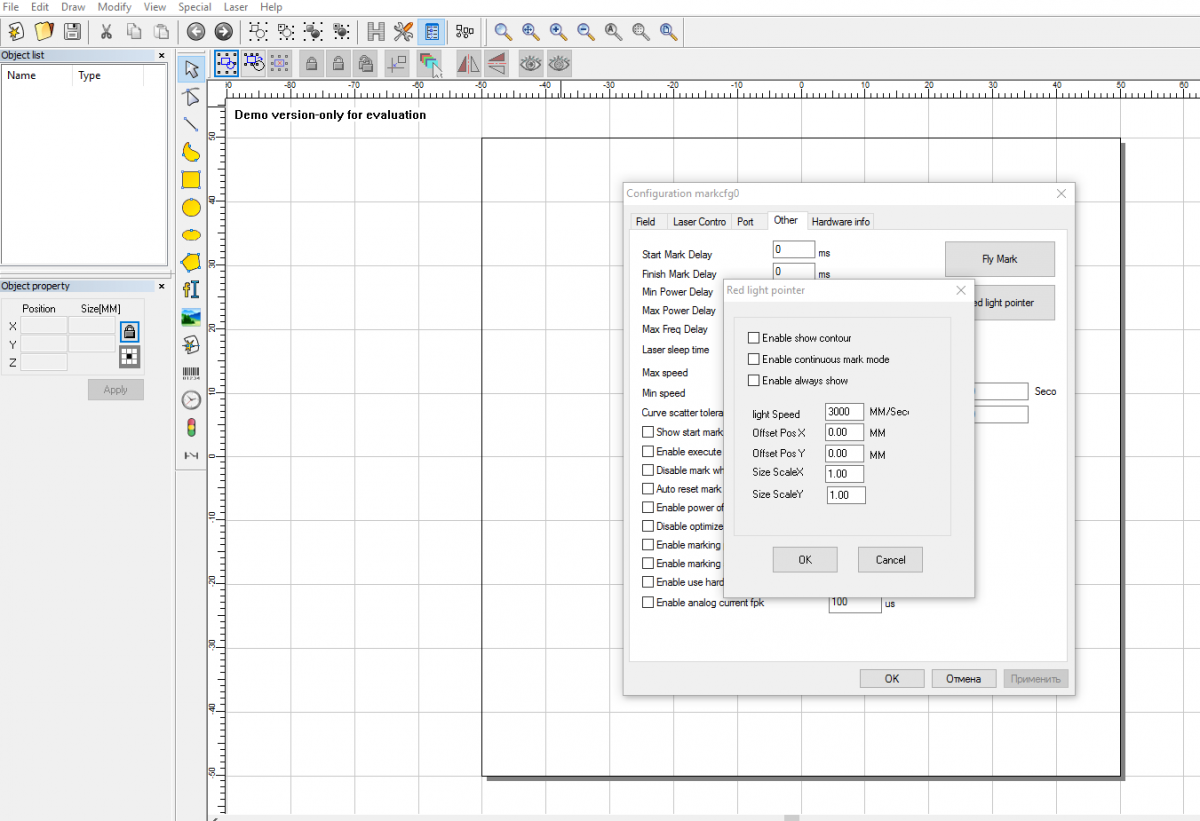Click the Cut scissors icon
Screen dimensions: 1200x821
tap(106, 32)
